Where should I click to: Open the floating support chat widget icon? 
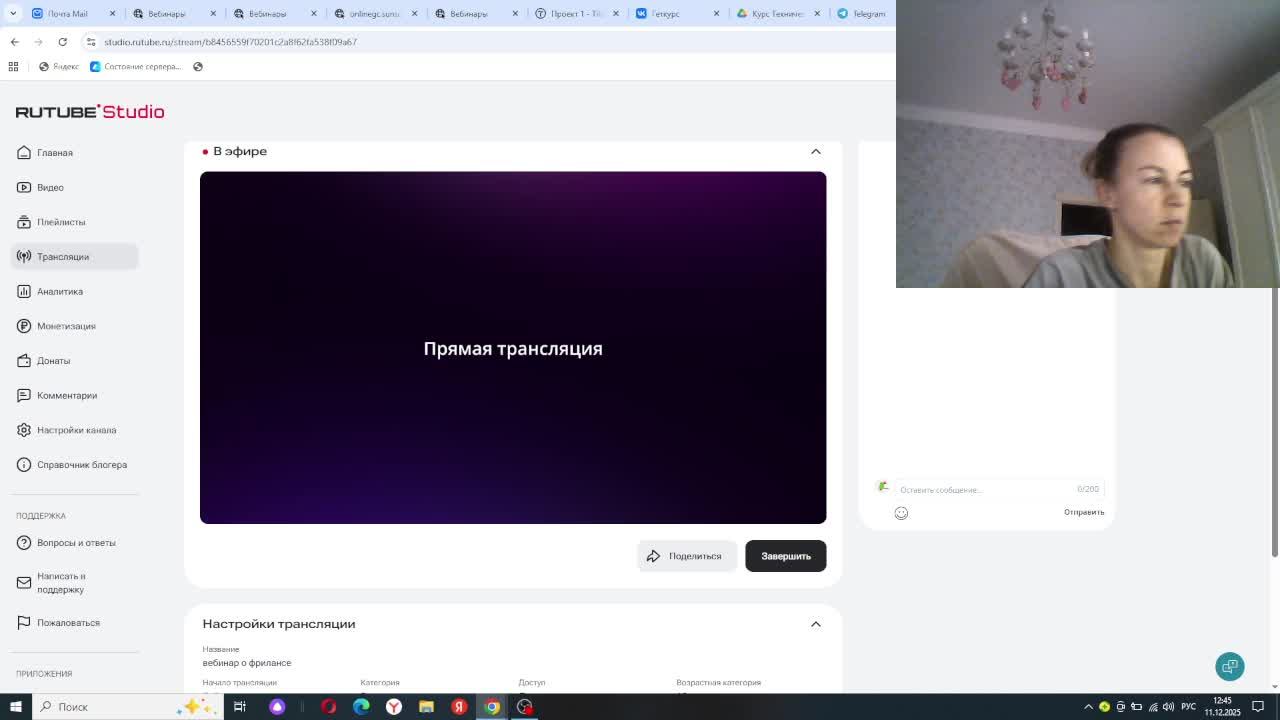[x=1229, y=666]
